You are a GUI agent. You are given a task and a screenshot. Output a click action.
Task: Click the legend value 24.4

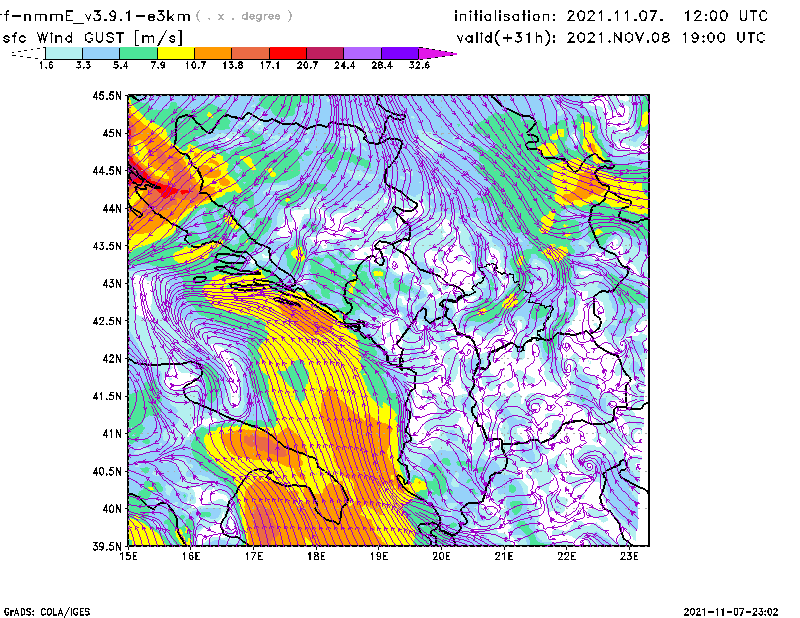click(344, 65)
